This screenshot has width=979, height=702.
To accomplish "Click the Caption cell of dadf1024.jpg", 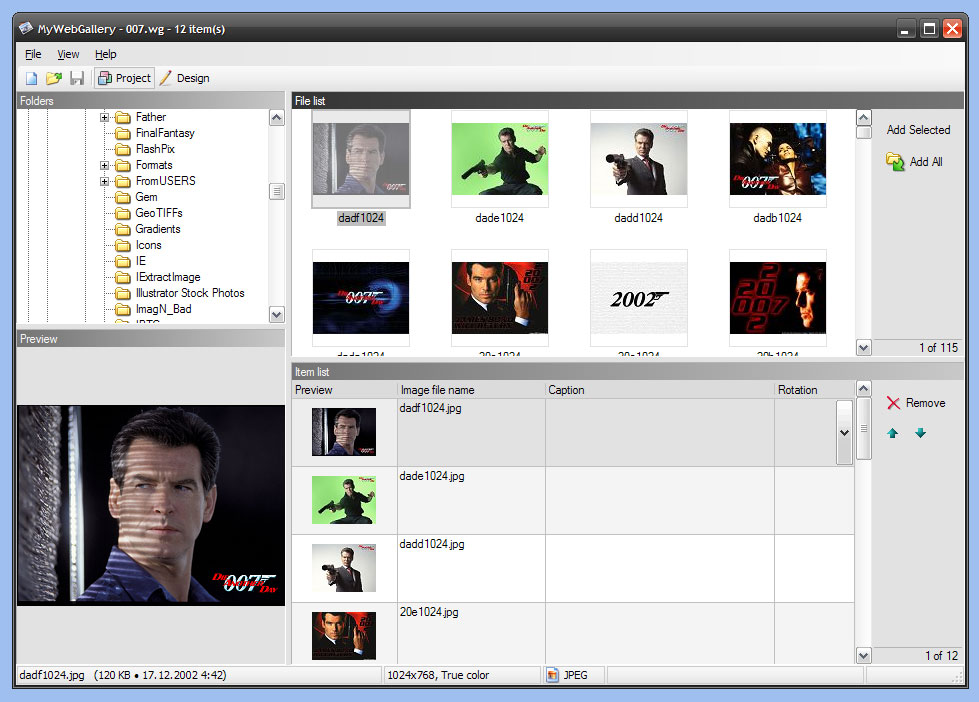I will [659, 432].
